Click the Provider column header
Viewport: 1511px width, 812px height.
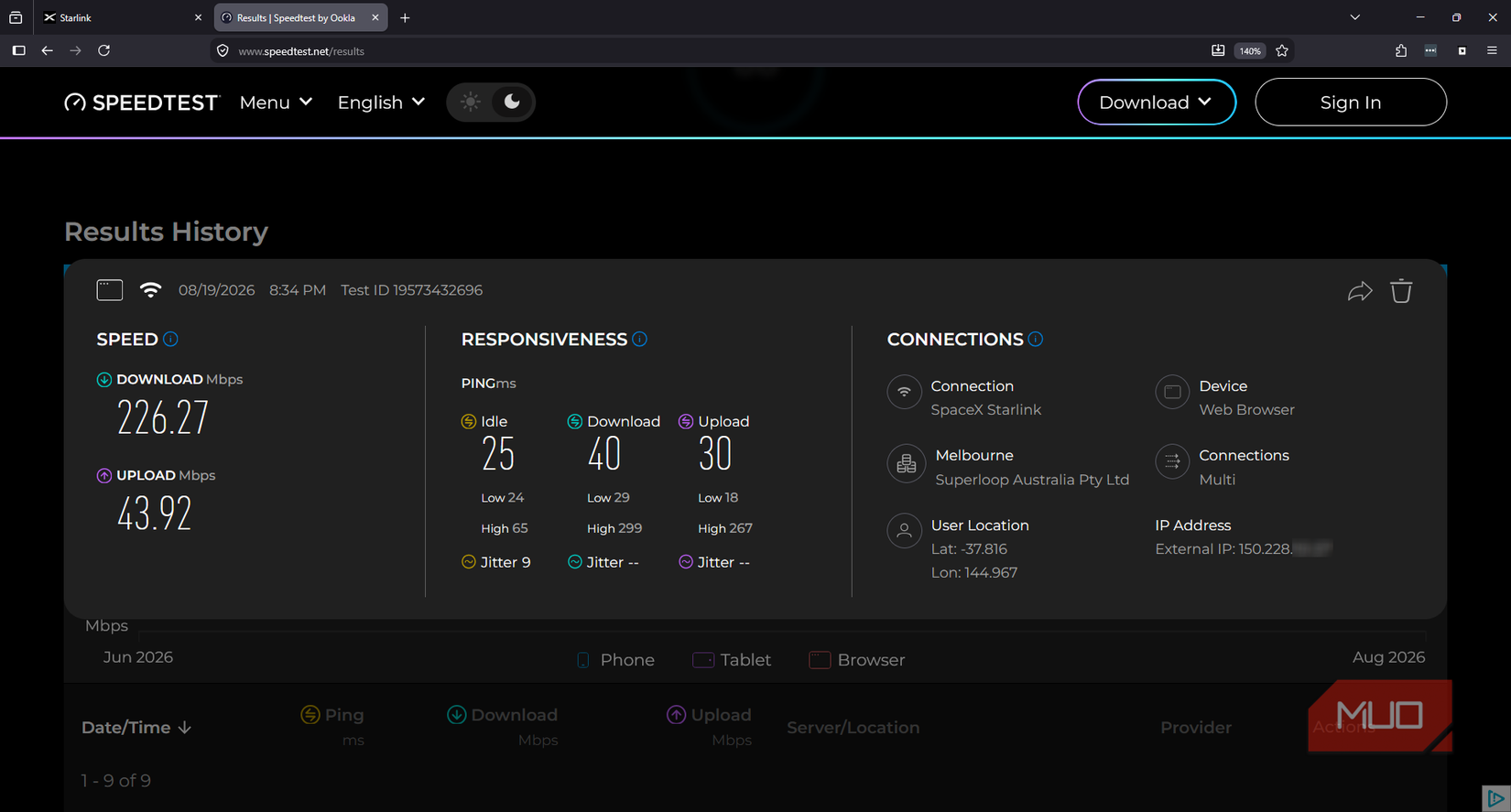1196,728
